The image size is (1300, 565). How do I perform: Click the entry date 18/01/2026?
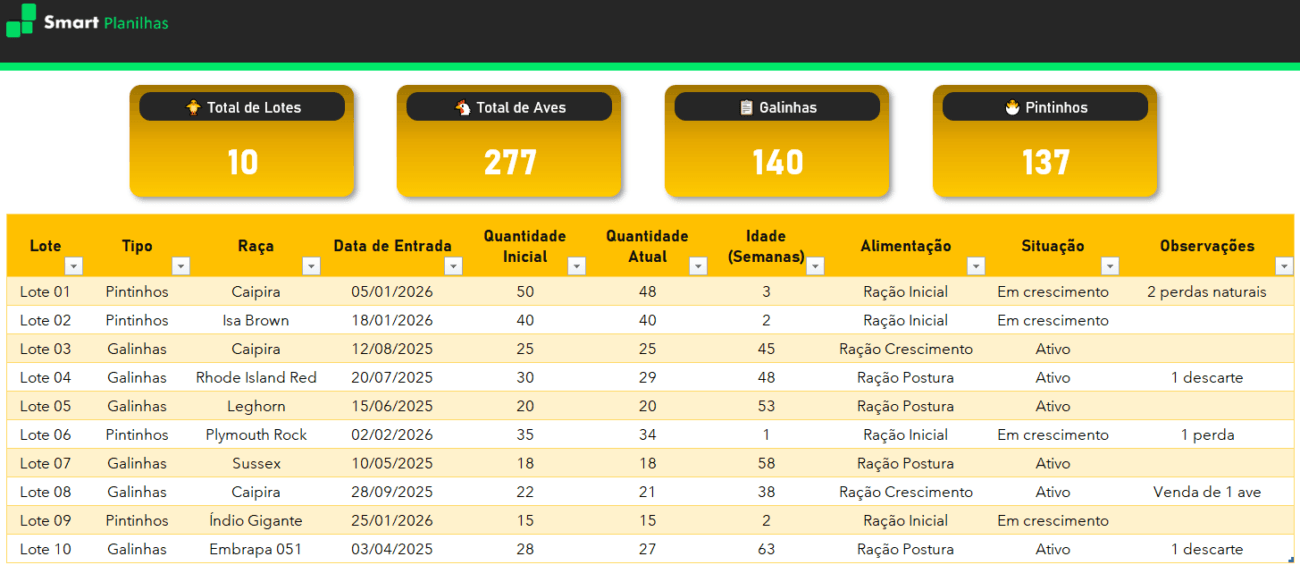[x=392, y=320]
